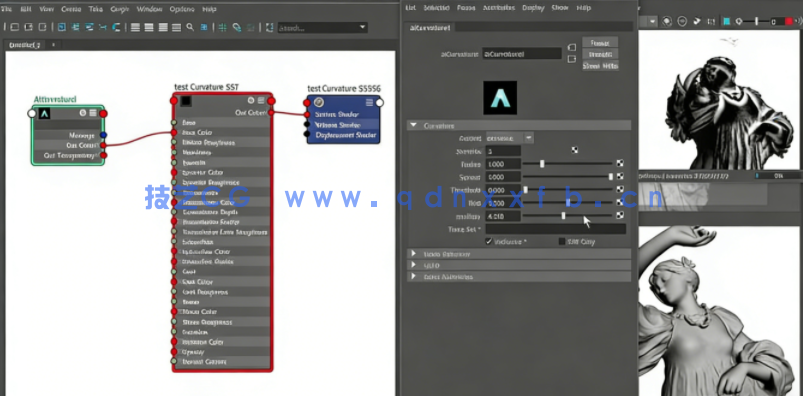The height and width of the screenshot is (396, 803).
Task: Click the magnifier search icon in Hypershade toolbar
Action: [190, 27]
